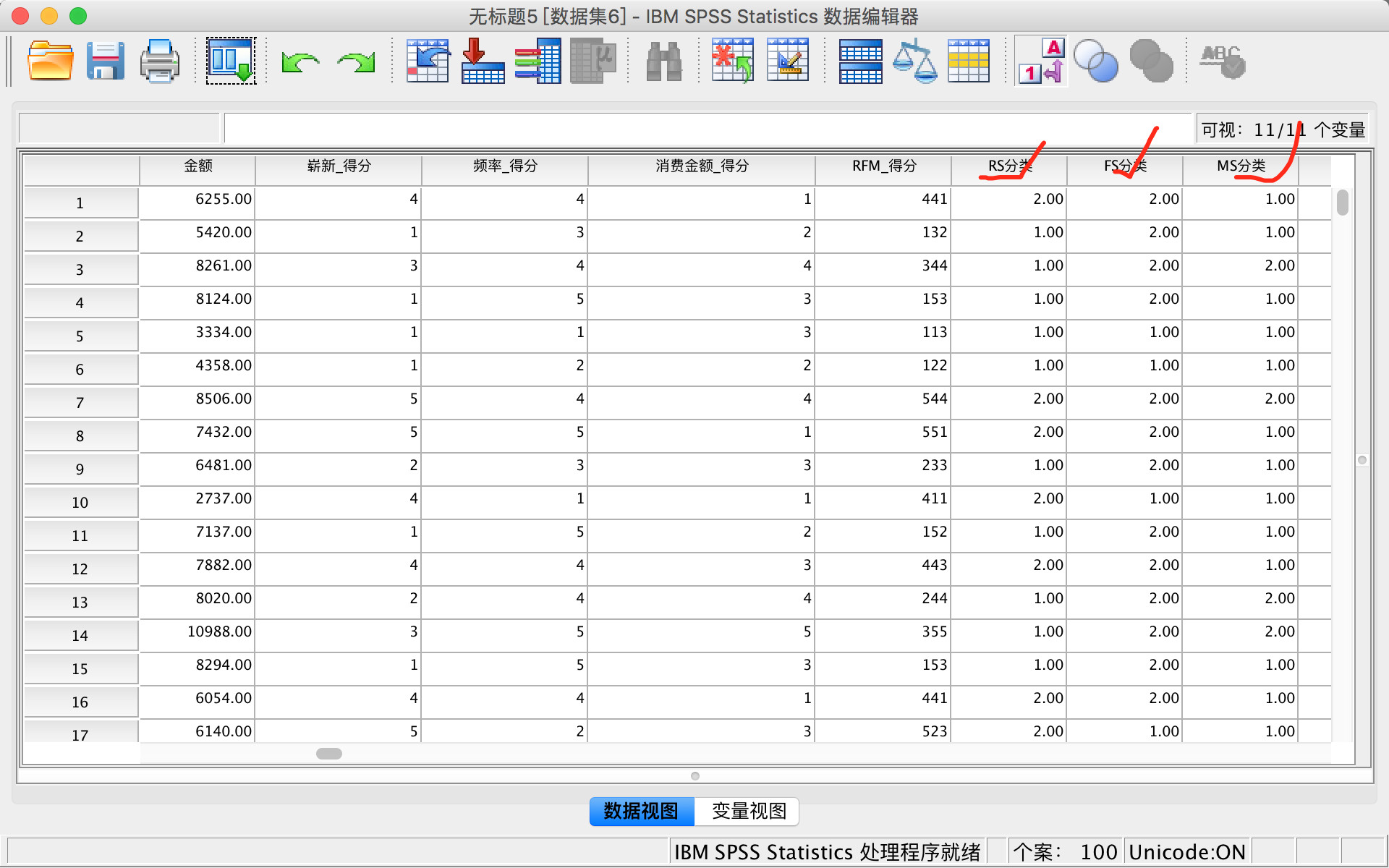Screen dimensions: 1389x868
Task: Click the vertical scrollbar thumb
Action: (1342, 203)
